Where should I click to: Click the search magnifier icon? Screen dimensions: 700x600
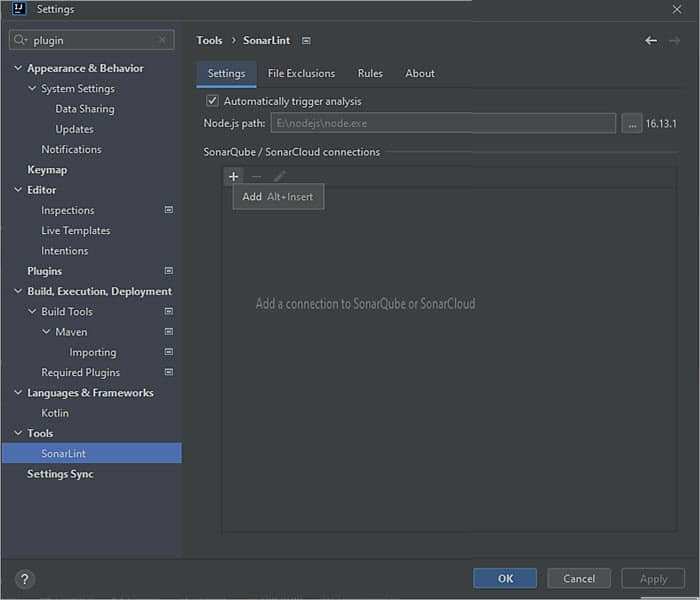(20, 40)
